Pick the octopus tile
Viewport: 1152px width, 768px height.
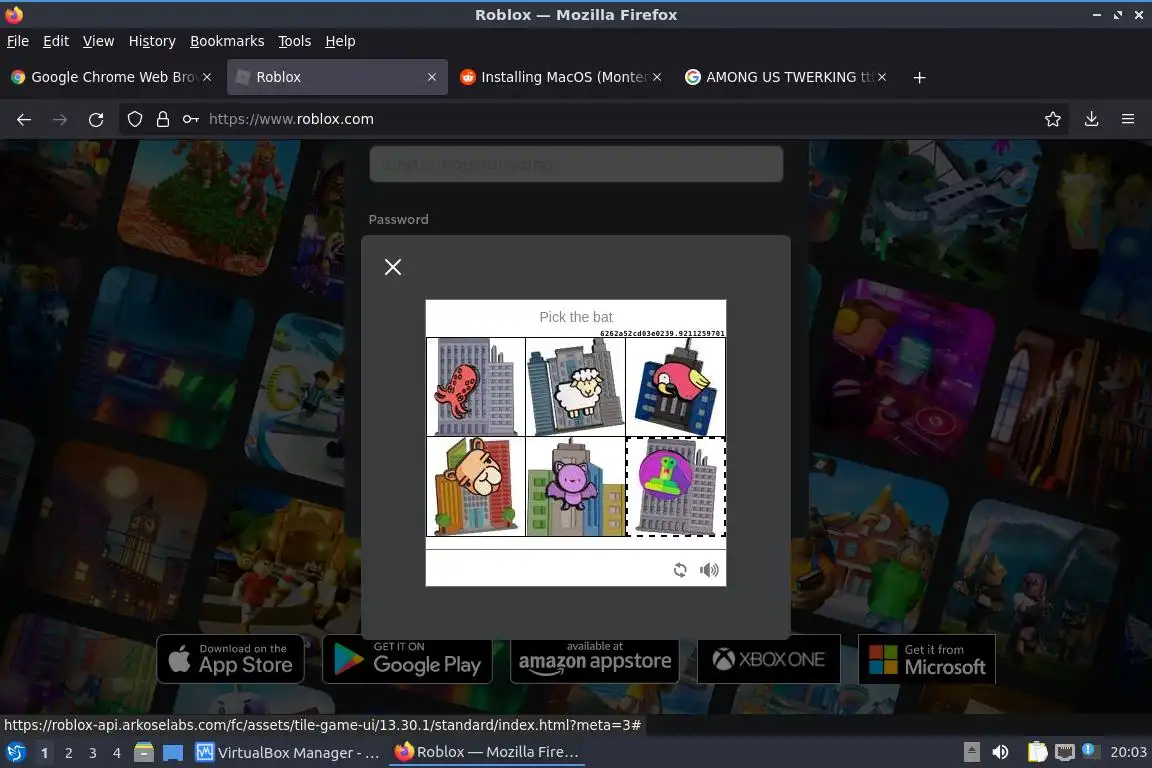pyautogui.click(x=476, y=387)
